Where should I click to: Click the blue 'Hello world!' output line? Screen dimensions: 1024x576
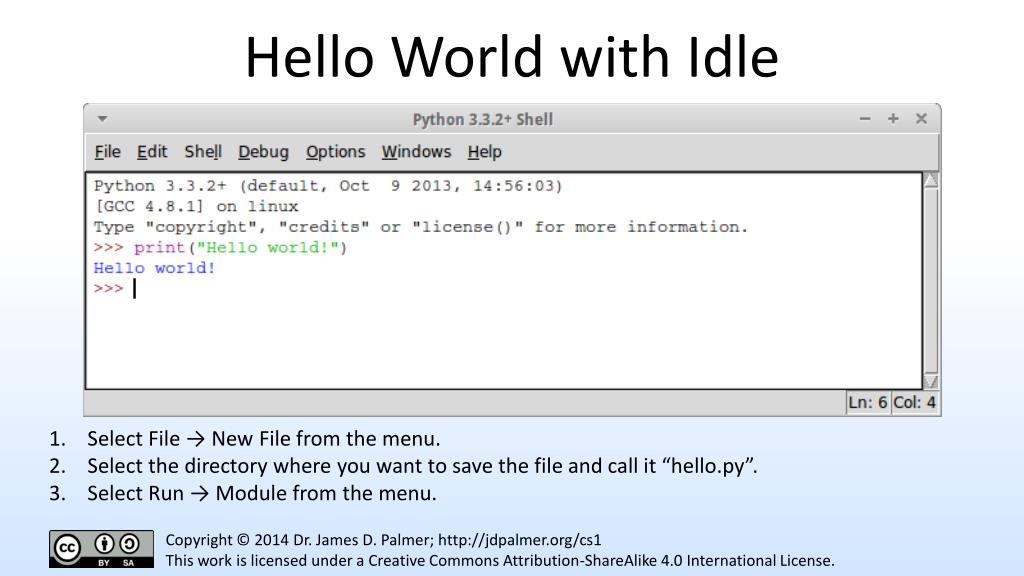point(154,268)
